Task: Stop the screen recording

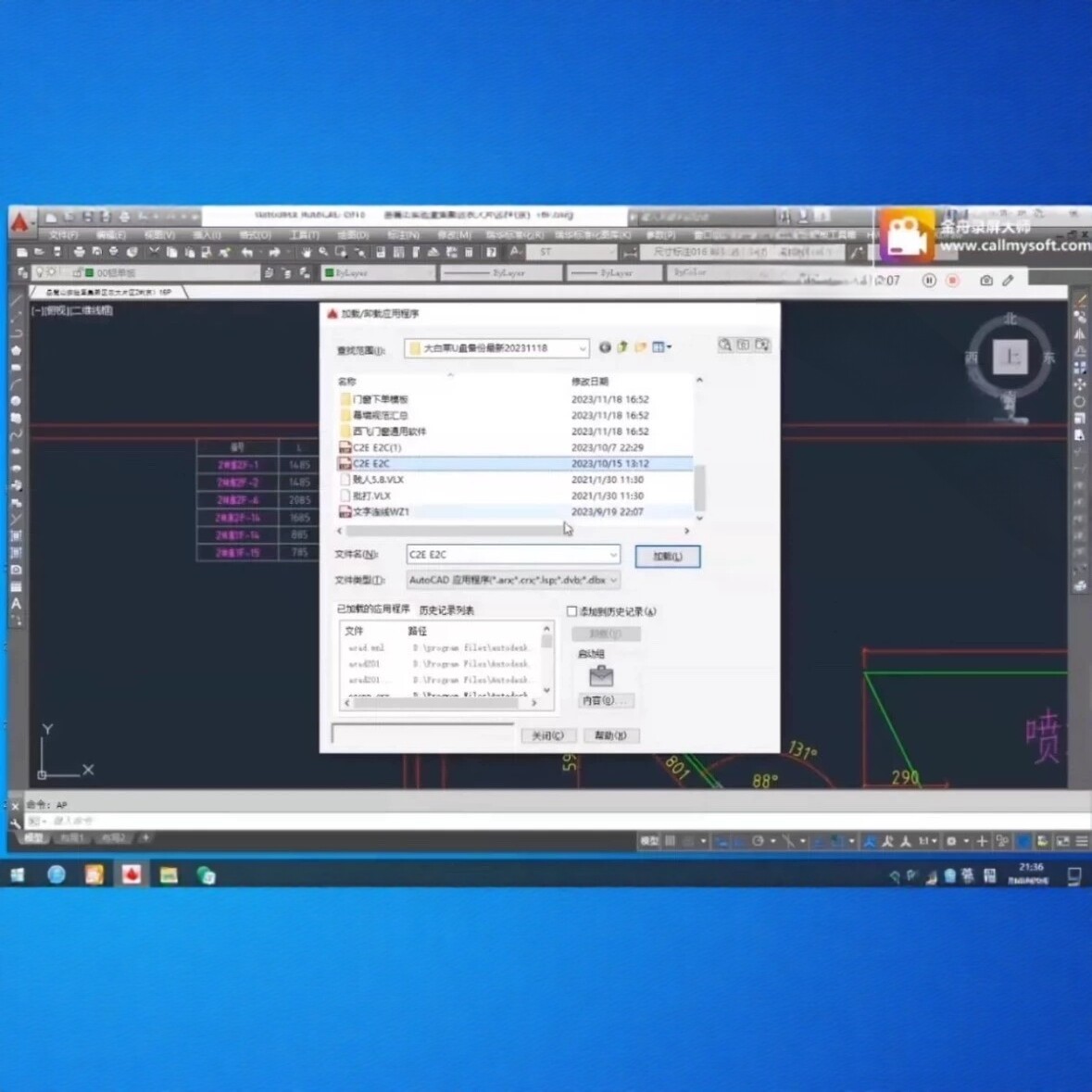Action: (953, 280)
